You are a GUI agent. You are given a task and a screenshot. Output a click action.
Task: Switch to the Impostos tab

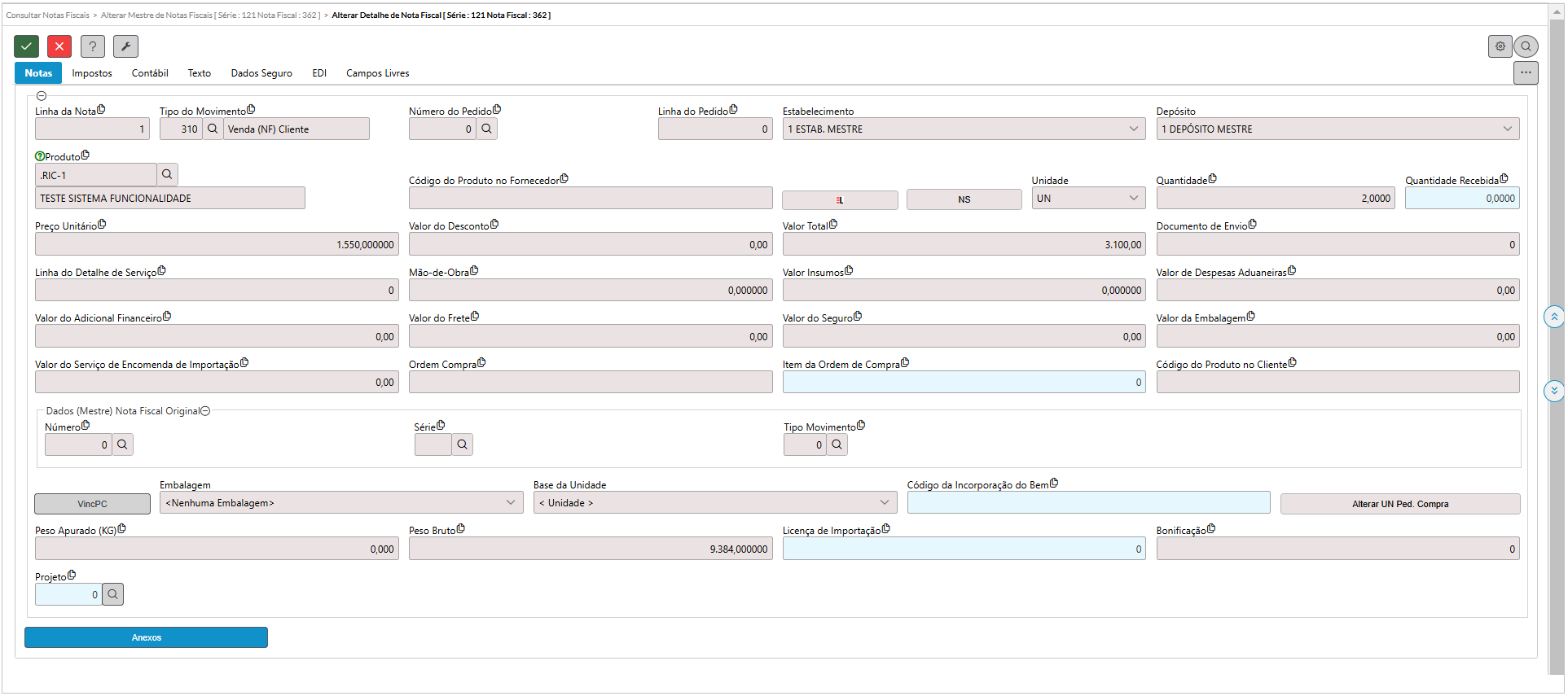click(x=92, y=73)
